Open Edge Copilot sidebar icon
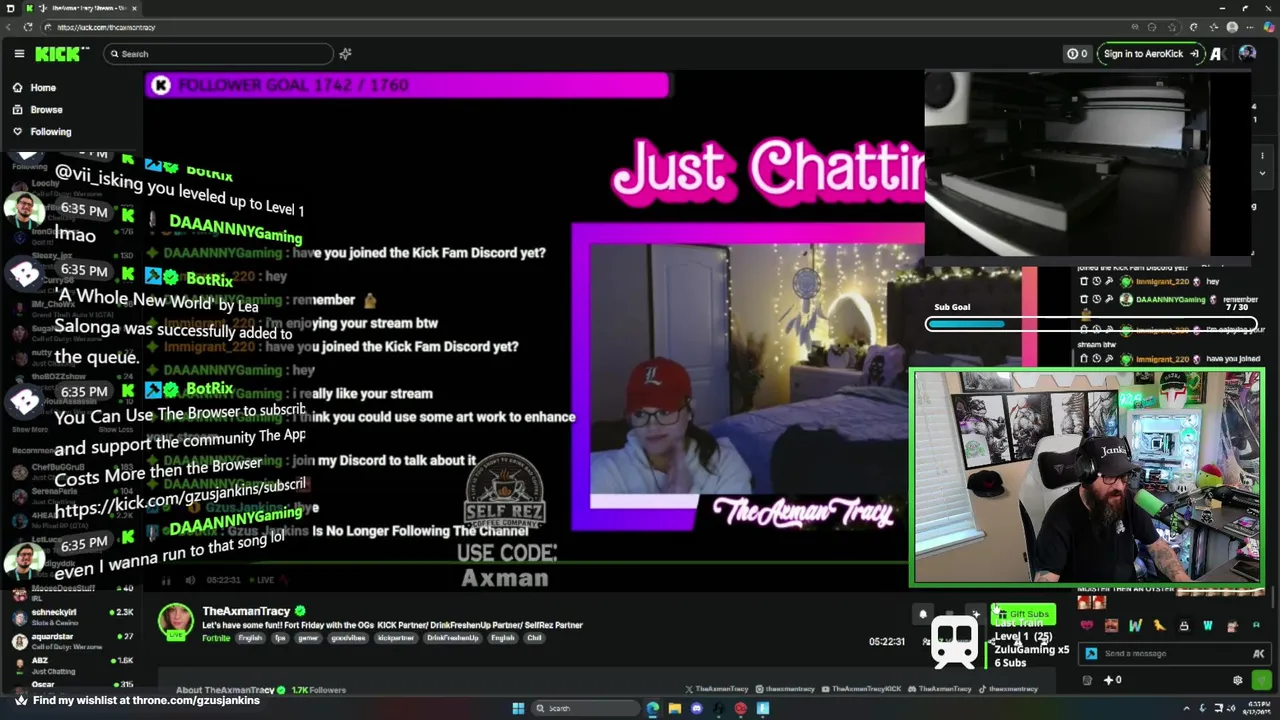Screen dimensions: 1280x720 pyautogui.click(x=1268, y=27)
